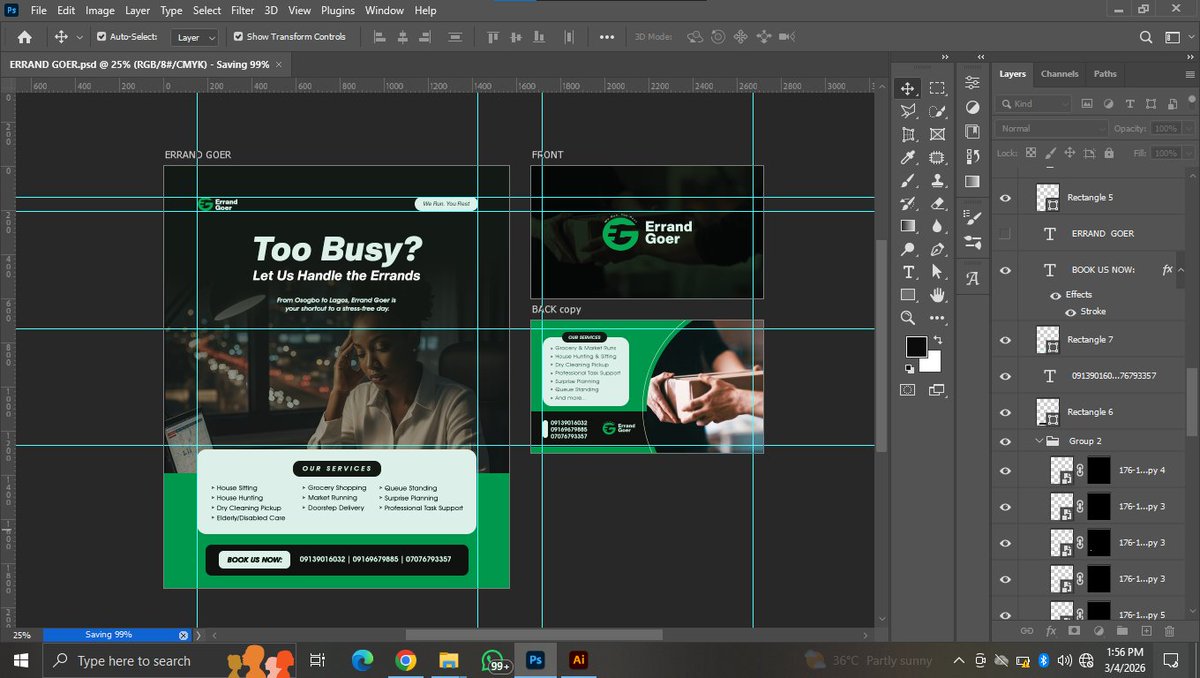Open the Glyphs panel icon

(x=972, y=279)
